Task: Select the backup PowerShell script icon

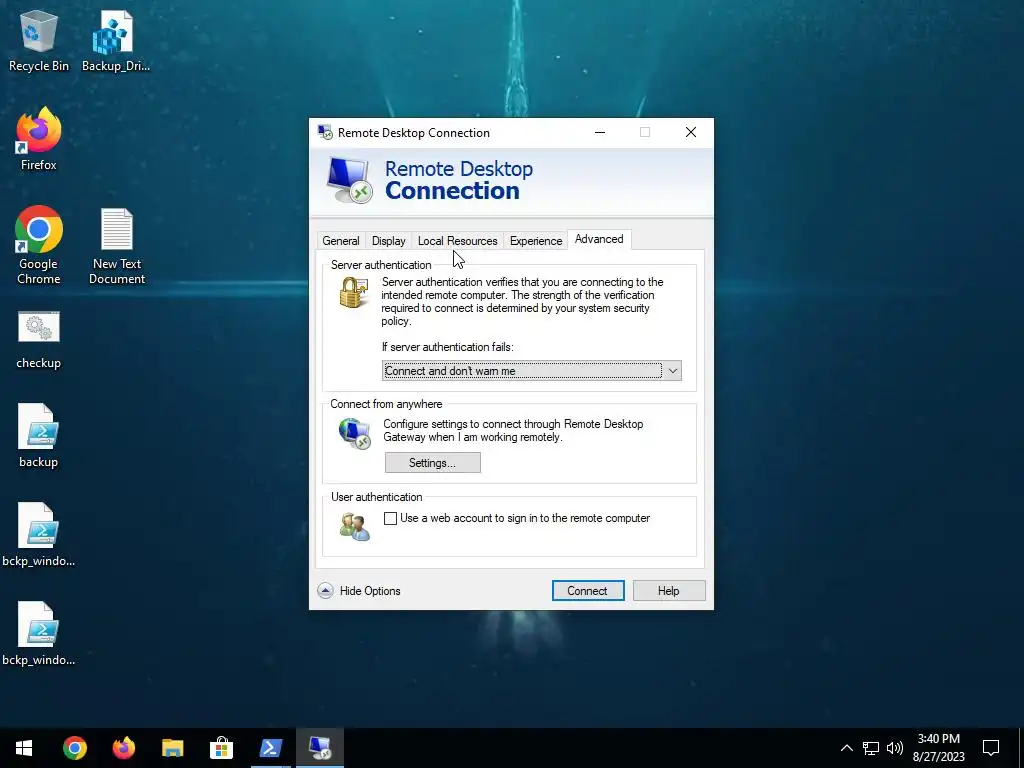Action: [39, 436]
